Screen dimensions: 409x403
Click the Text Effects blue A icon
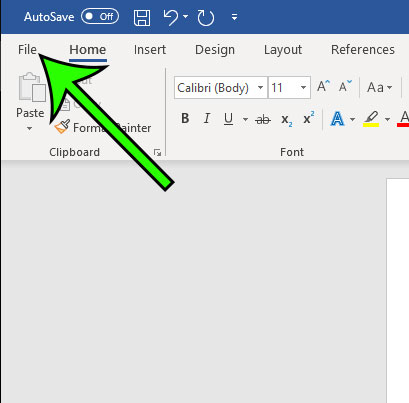click(337, 118)
